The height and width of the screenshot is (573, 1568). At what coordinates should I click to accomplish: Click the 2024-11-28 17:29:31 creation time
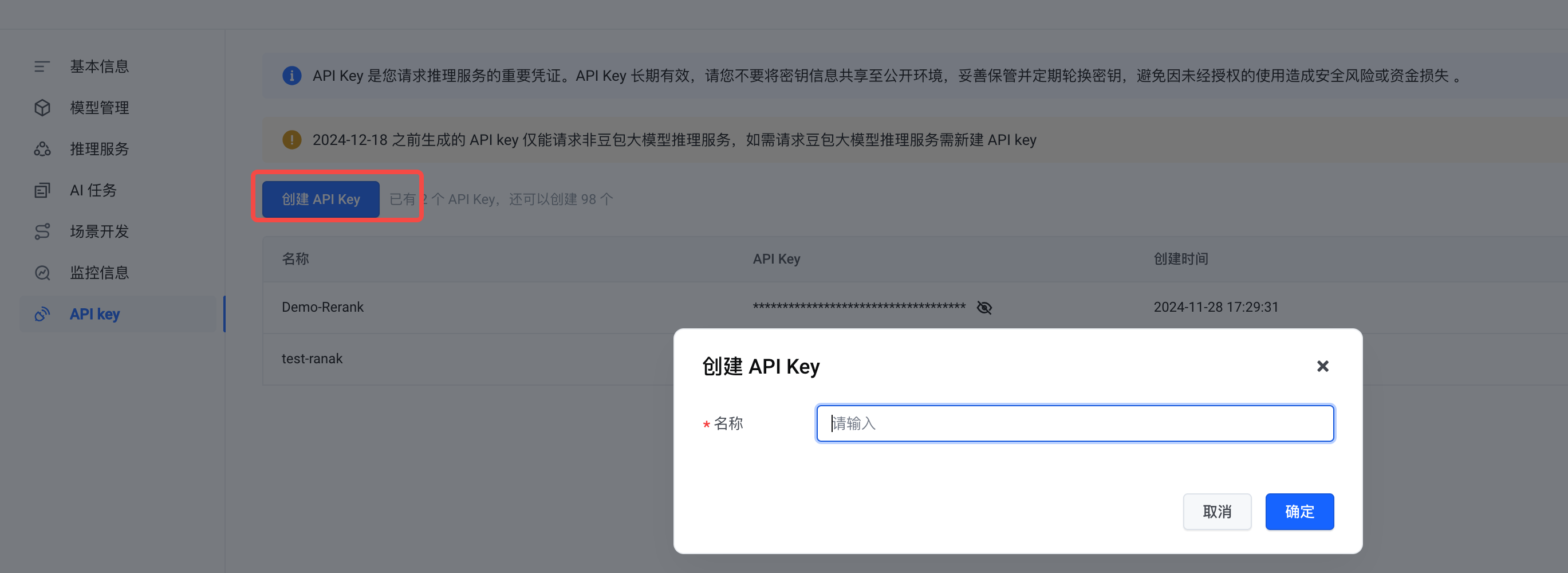click(1216, 307)
